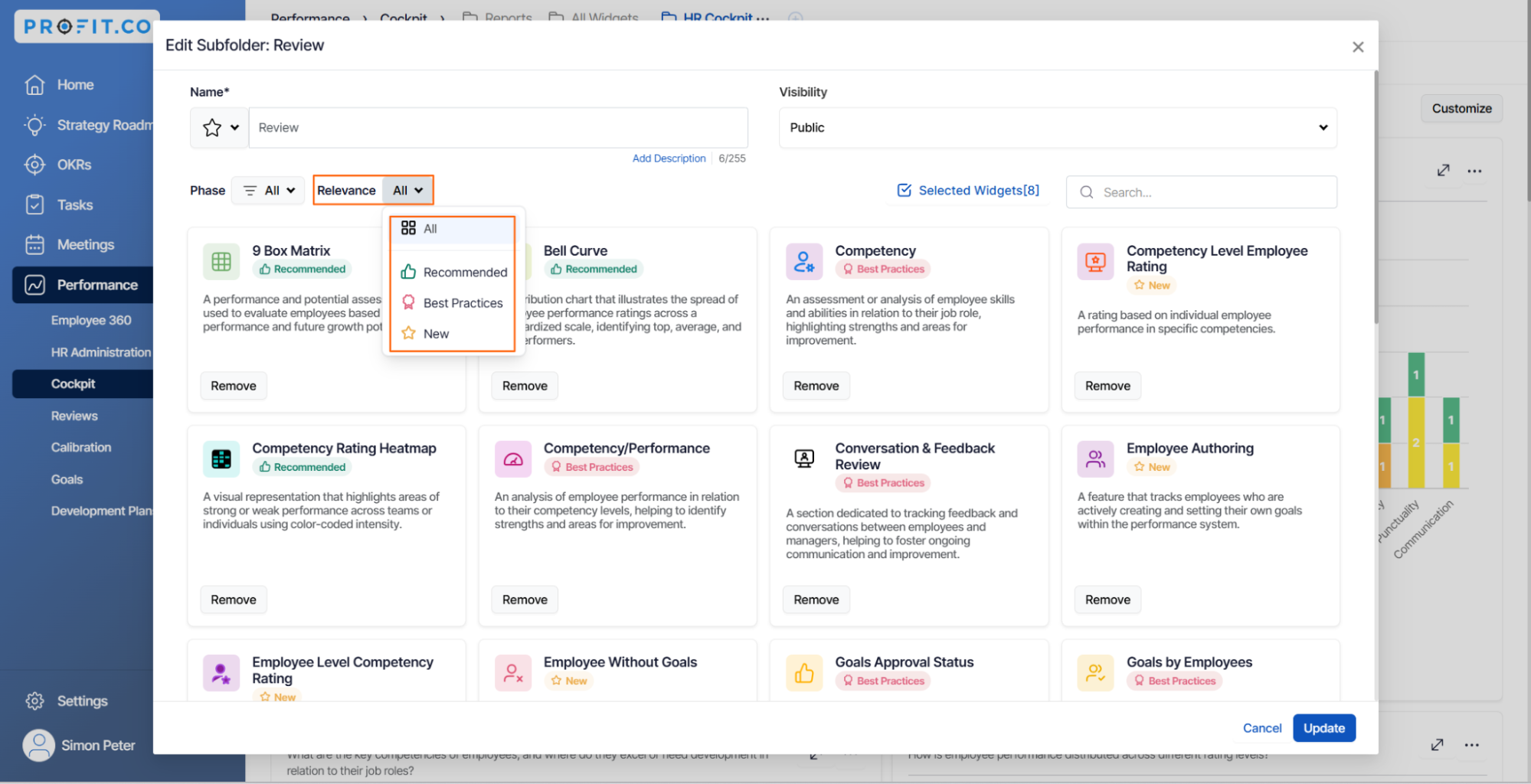Click Simon Peter's profile avatar

(x=38, y=745)
